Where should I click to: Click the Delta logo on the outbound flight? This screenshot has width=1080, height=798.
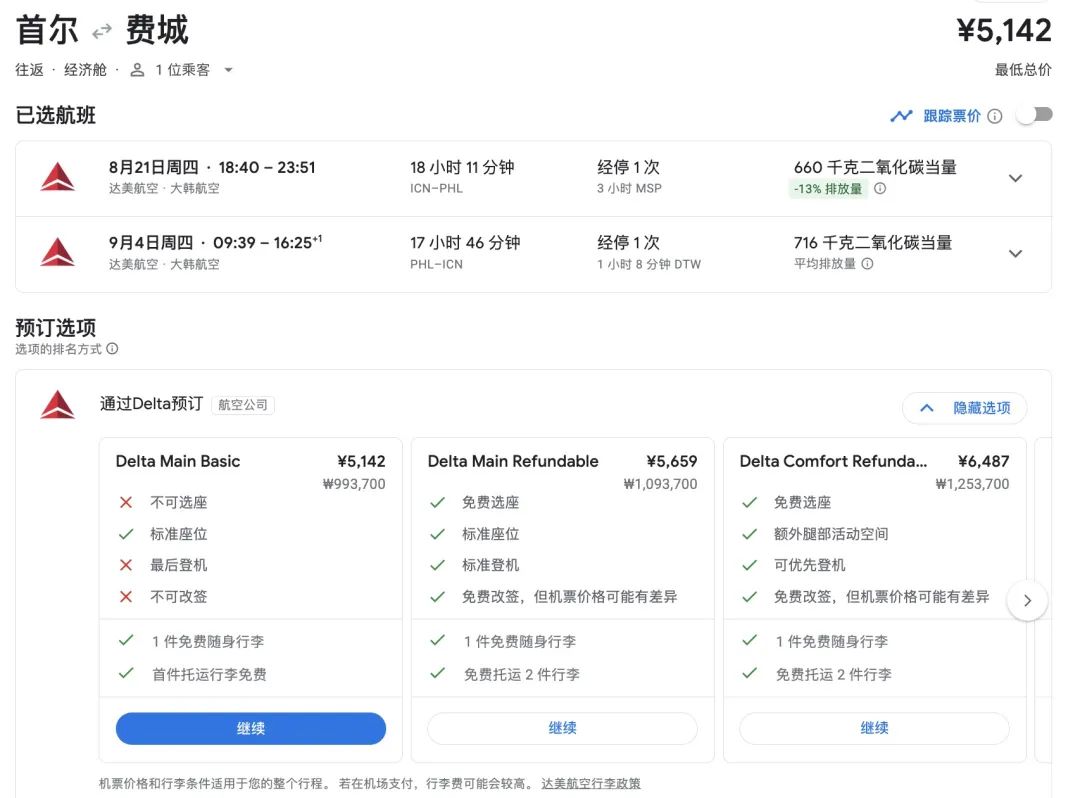(x=57, y=178)
